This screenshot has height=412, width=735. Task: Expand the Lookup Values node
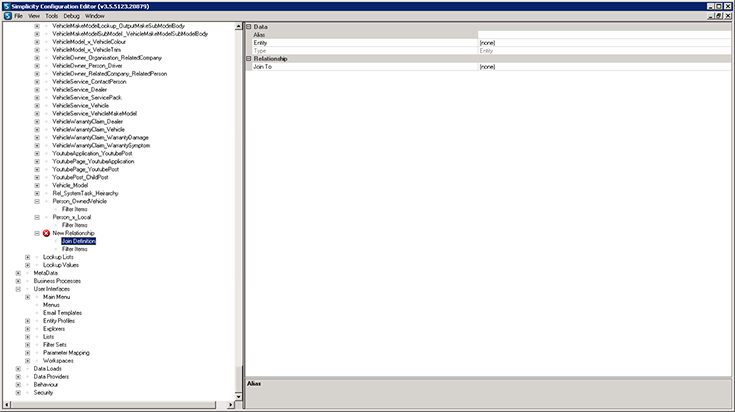pyautogui.click(x=28, y=265)
